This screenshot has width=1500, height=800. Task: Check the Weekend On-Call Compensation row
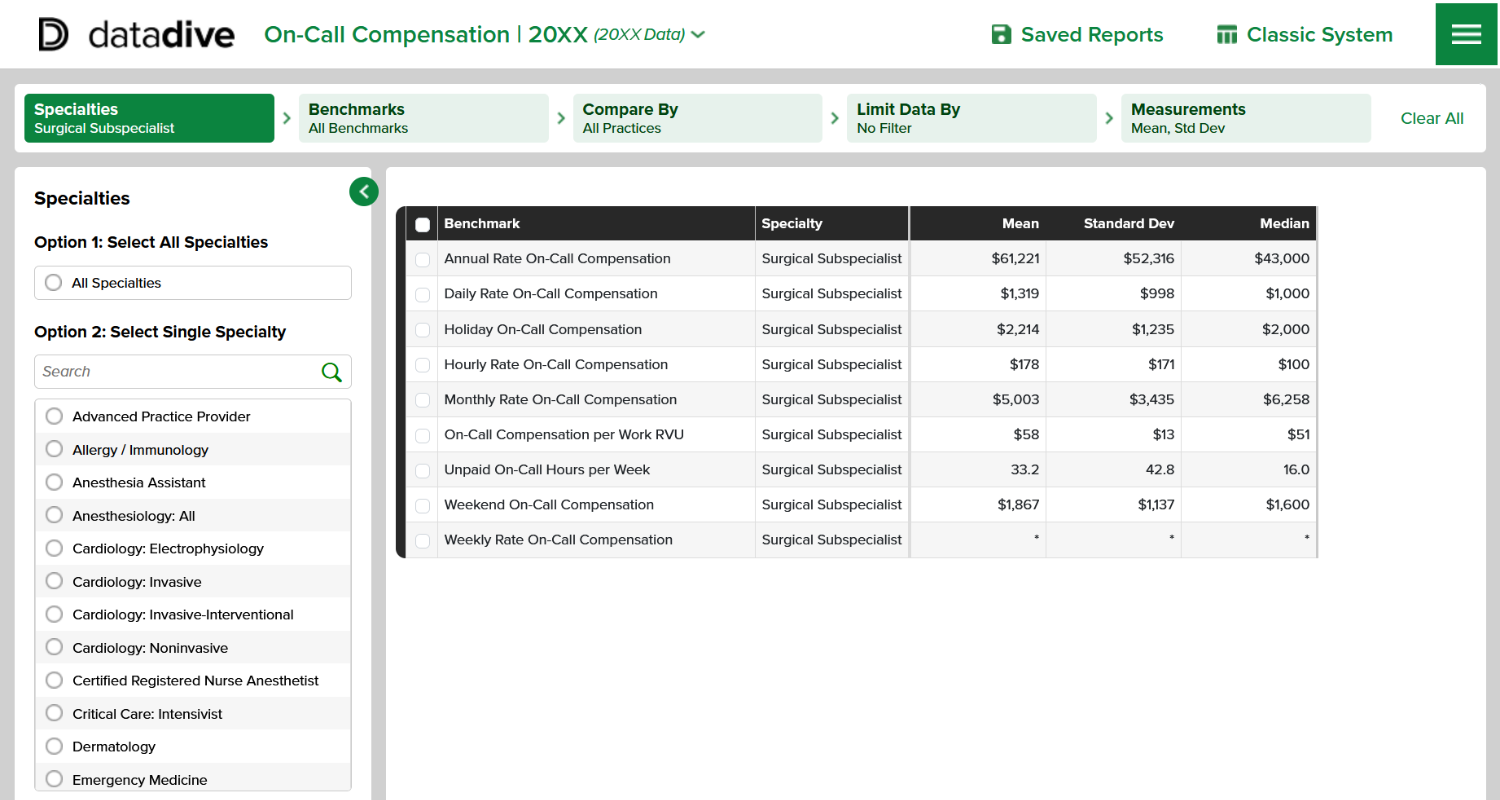tap(423, 505)
